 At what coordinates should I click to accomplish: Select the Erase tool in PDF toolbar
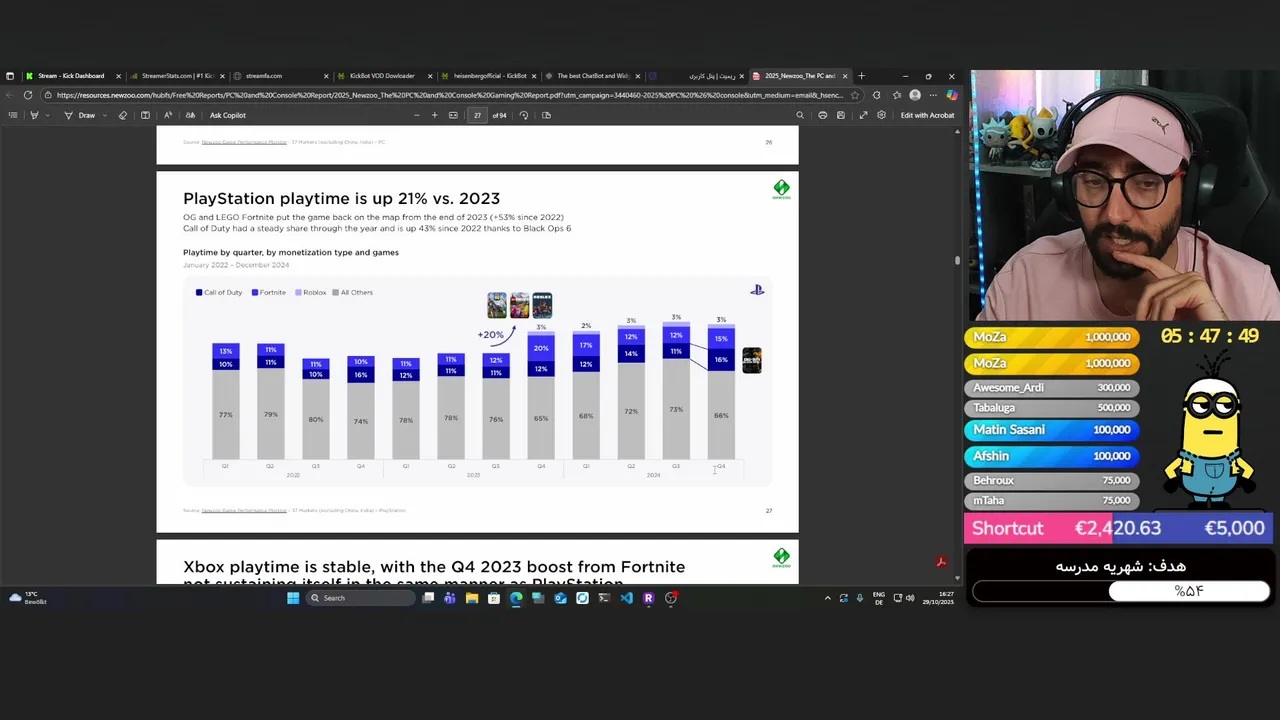point(123,115)
